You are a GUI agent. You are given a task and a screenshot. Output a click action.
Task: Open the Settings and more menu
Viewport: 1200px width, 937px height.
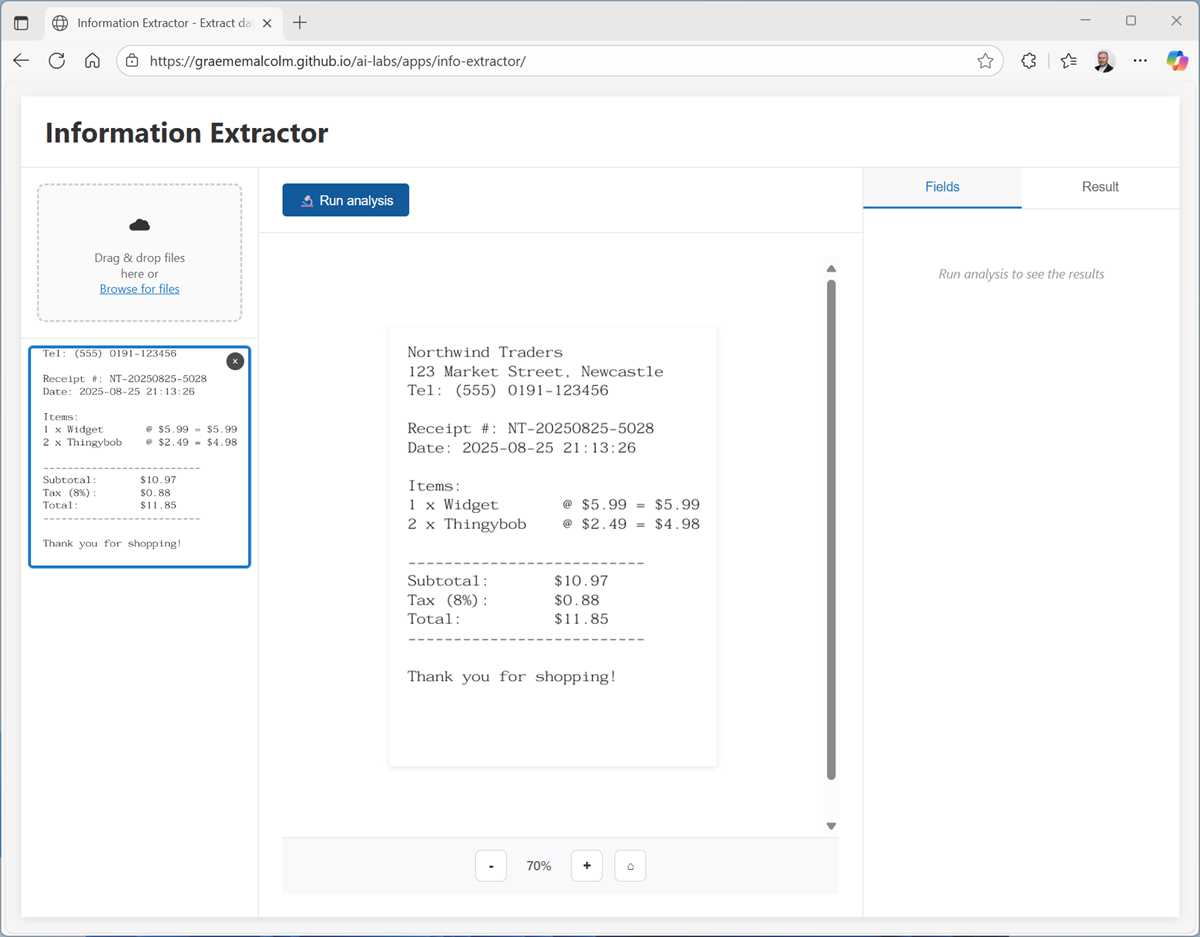(x=1140, y=60)
